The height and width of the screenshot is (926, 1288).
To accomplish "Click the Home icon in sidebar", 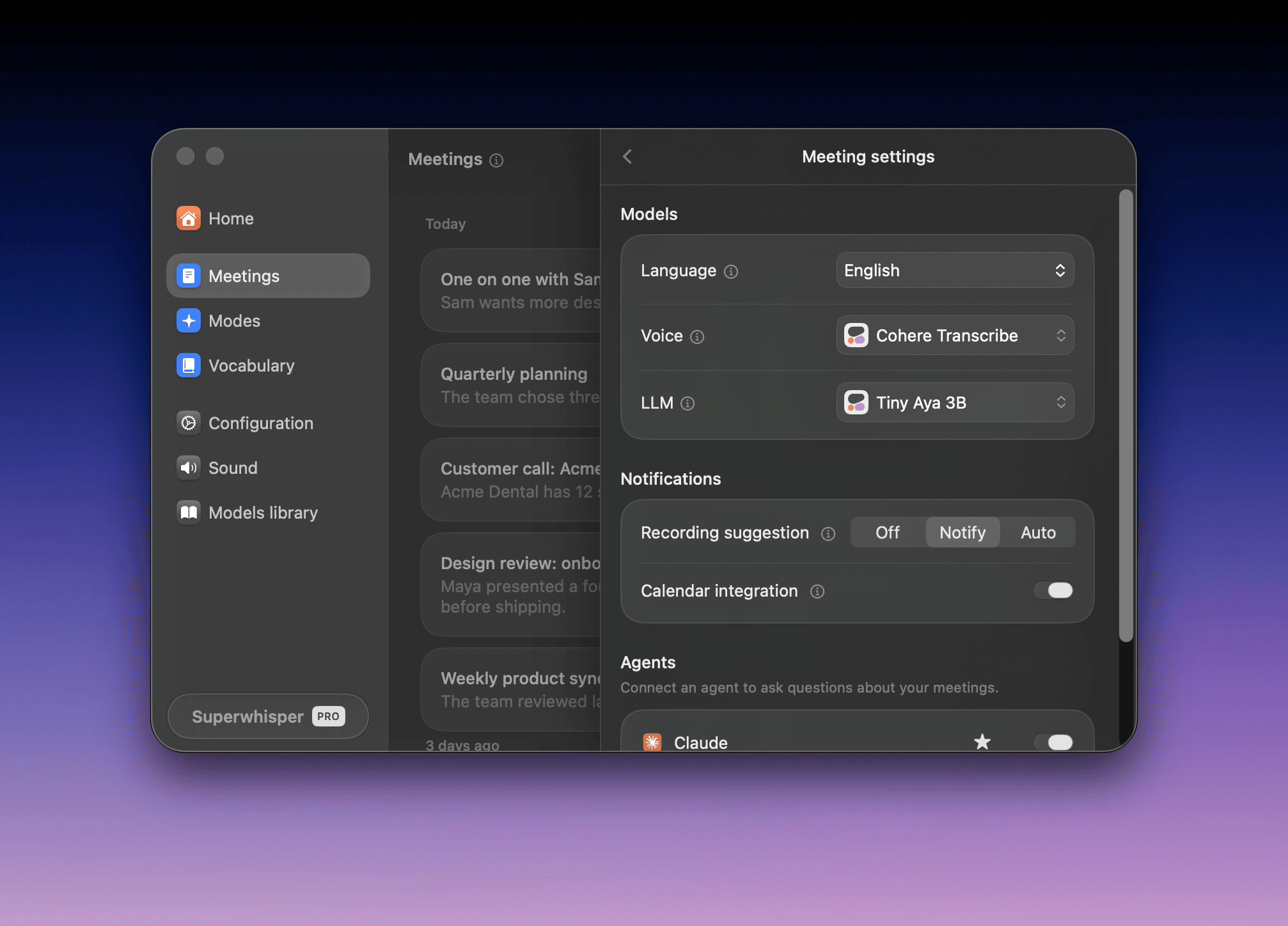I will (x=189, y=219).
